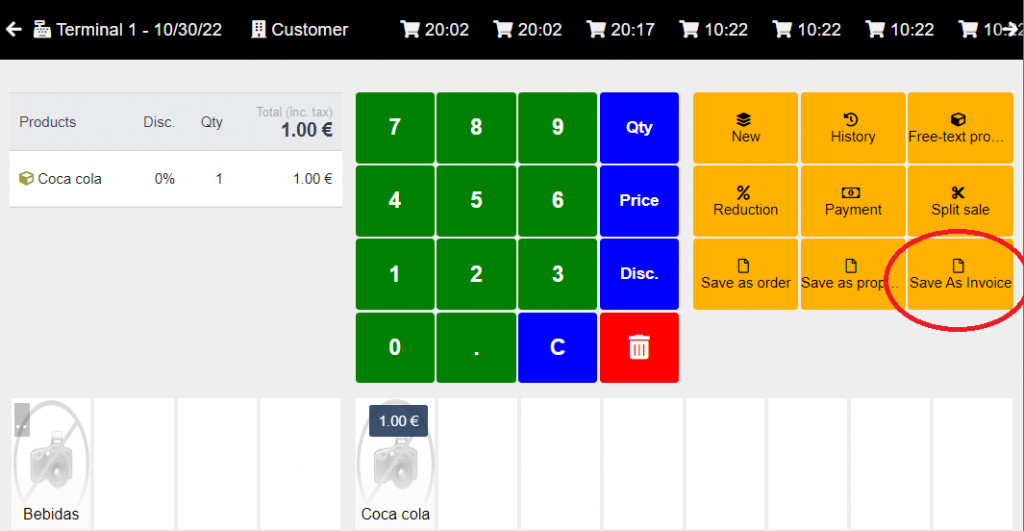
Task: Select the Customer in the top bar
Action: tap(300, 29)
